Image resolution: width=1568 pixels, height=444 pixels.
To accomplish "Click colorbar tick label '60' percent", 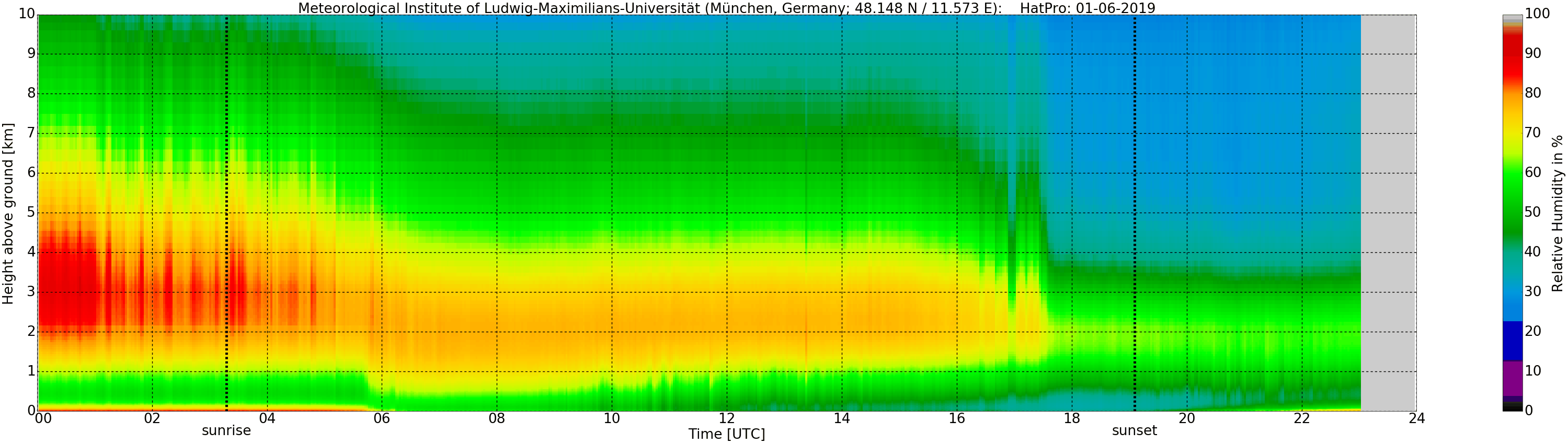I will [1532, 173].
